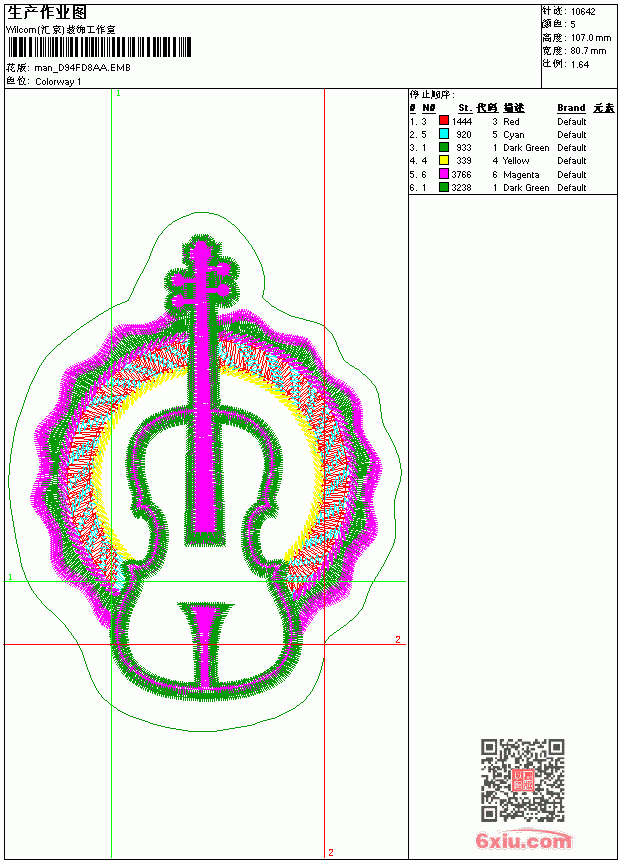The width and height of the screenshot is (620, 860).
Task: Click the Brand column header
Action: [x=571, y=108]
